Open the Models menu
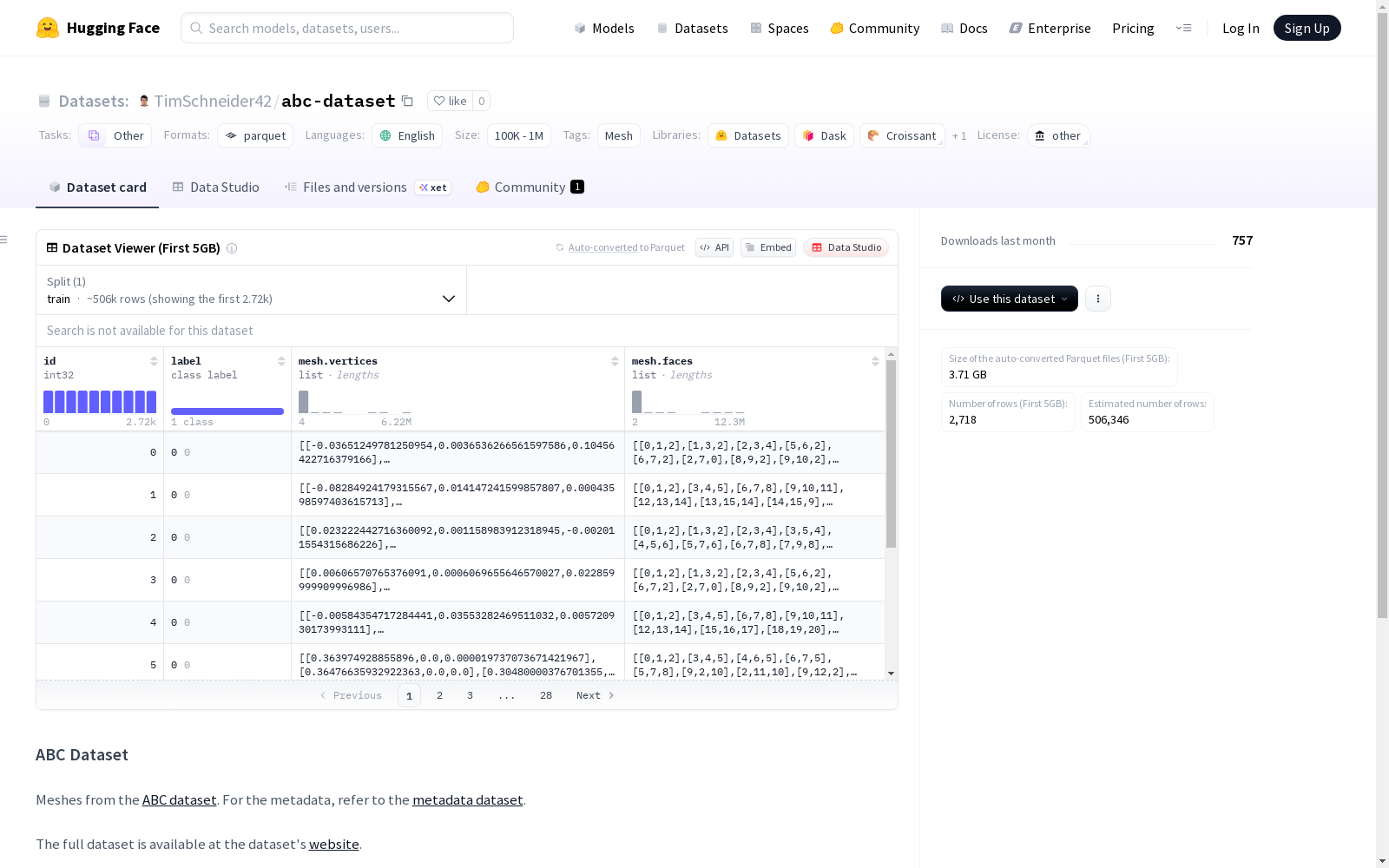 (604, 28)
